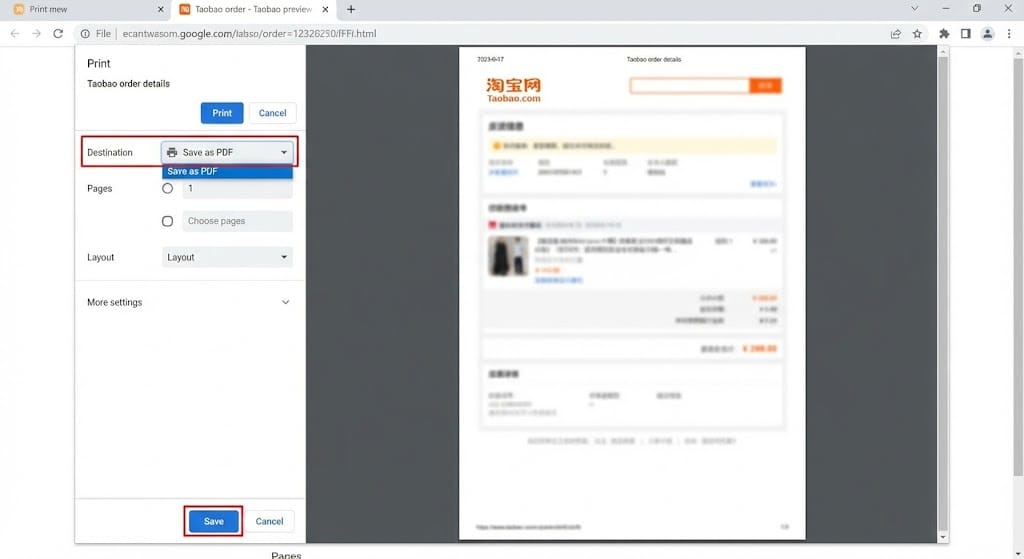Click the 'Choose pages' input field
Image resolution: width=1024 pixels, height=559 pixels.
(238, 221)
